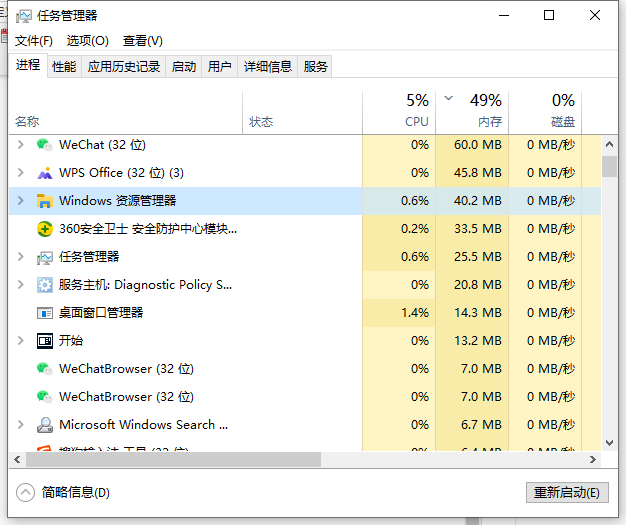Select the 进程 tab
The width and height of the screenshot is (626, 525).
(x=28, y=65)
